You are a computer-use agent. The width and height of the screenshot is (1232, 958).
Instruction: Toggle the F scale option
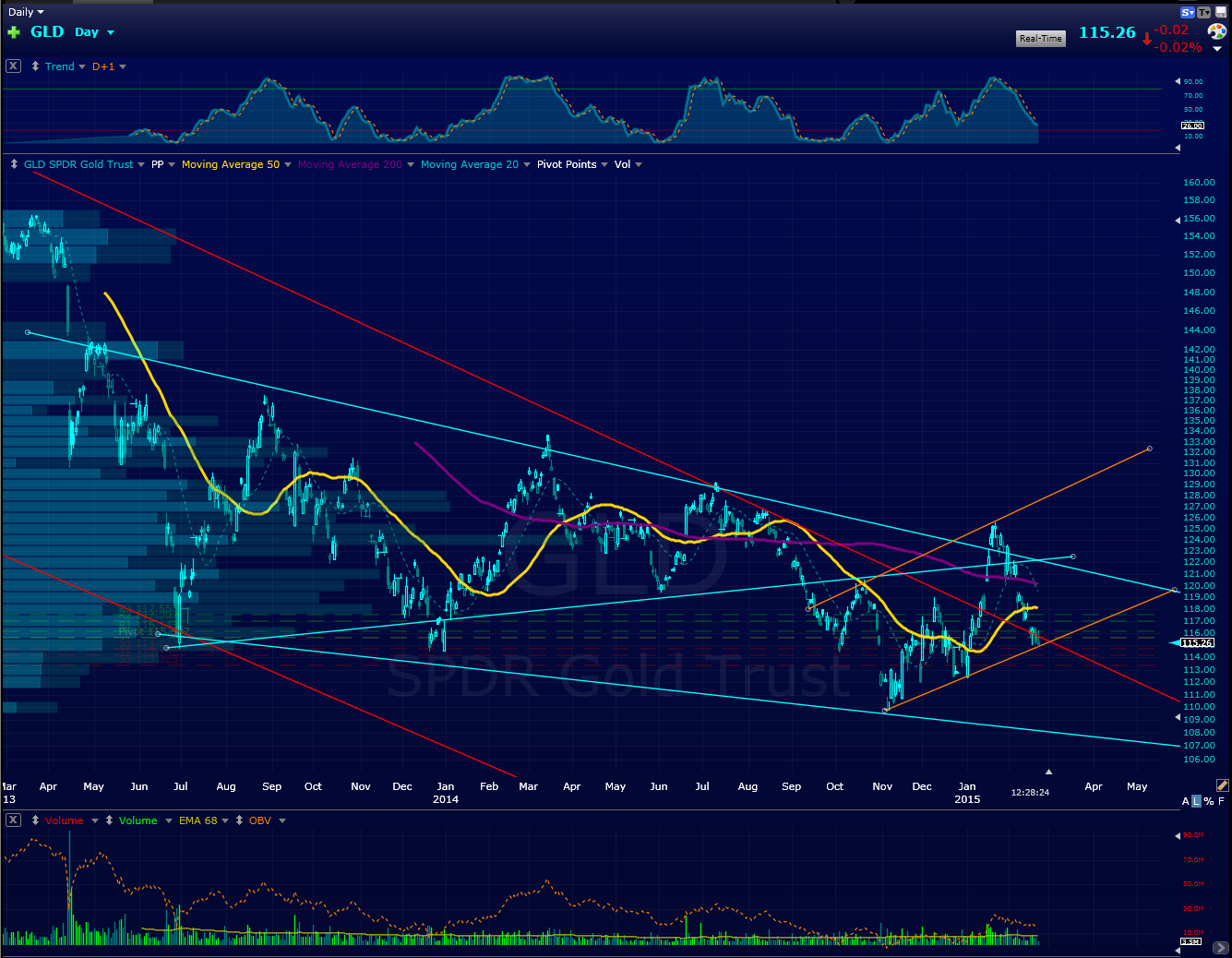coord(1221,801)
